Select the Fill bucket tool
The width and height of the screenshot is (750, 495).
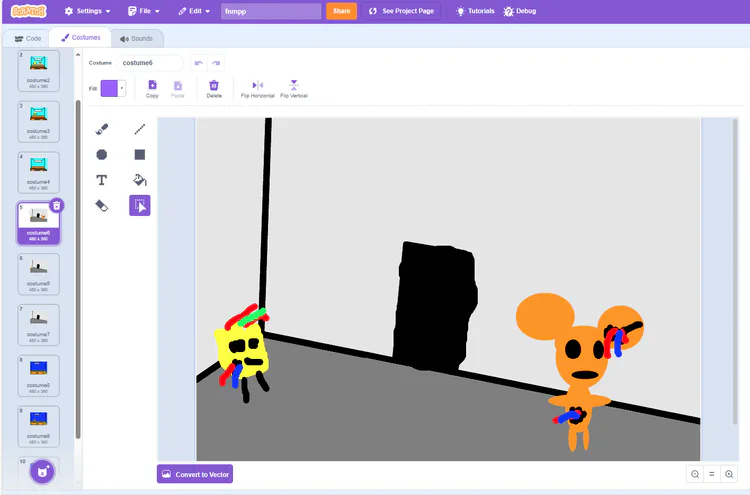140,180
